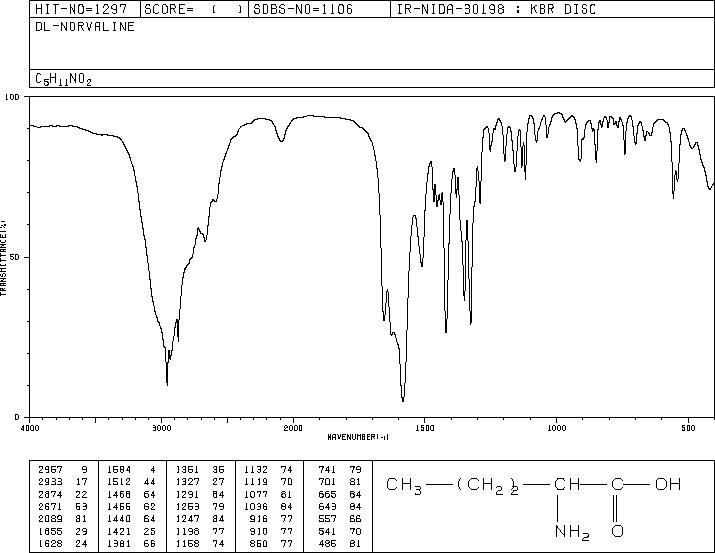Click the 1000 label on the wavenumber axis
Viewport: 715px width, 553px height.
(x=556, y=428)
